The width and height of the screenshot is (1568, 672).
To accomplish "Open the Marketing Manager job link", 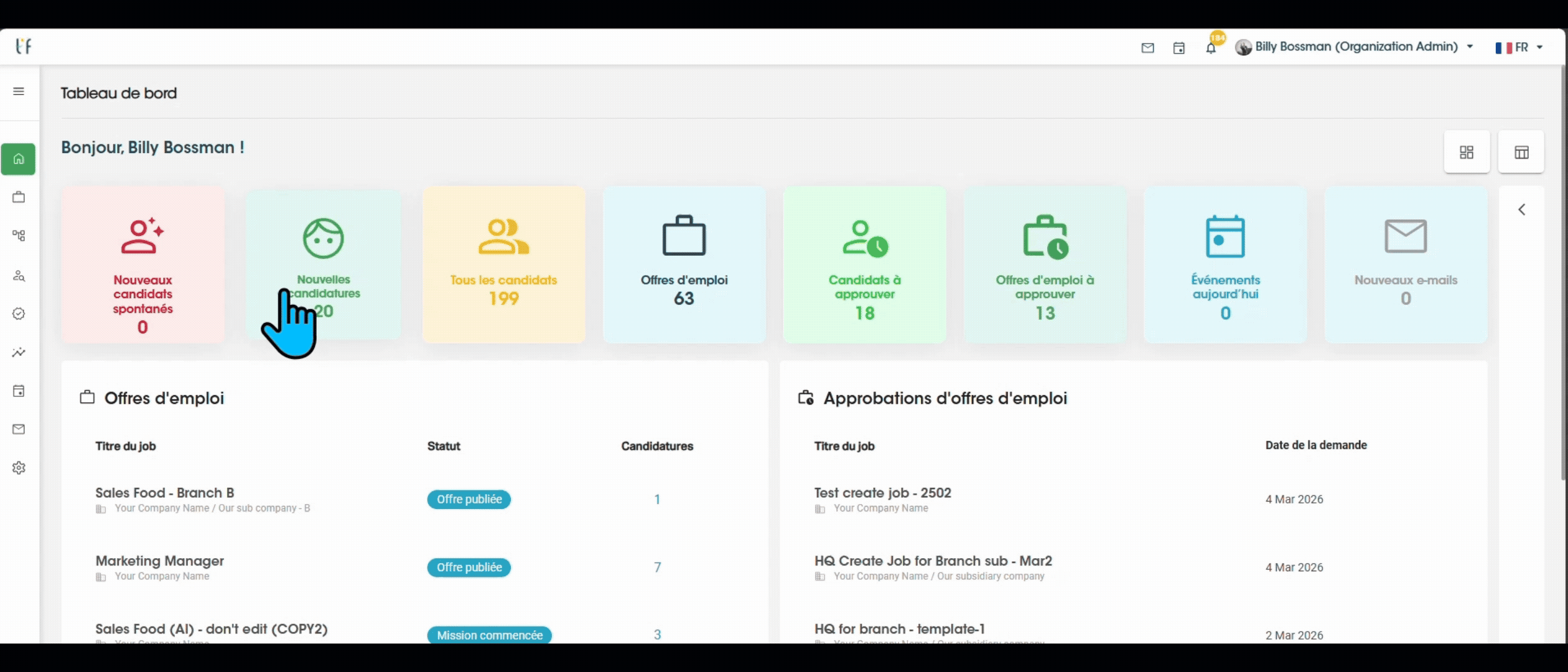I will coord(159,561).
